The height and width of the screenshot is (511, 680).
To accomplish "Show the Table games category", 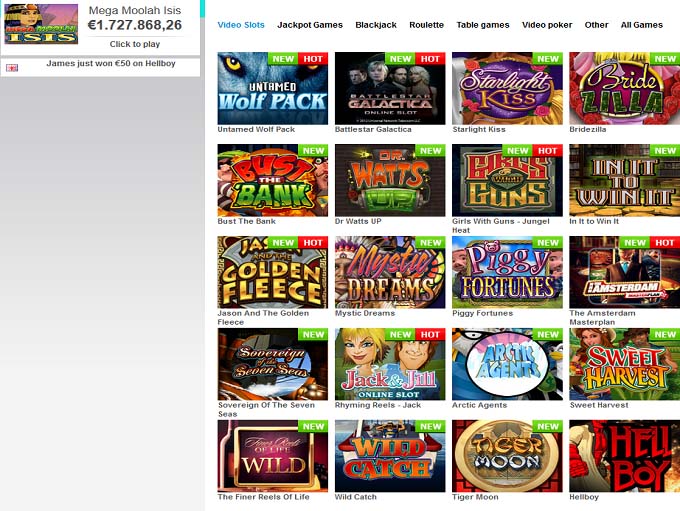I will tap(483, 25).
